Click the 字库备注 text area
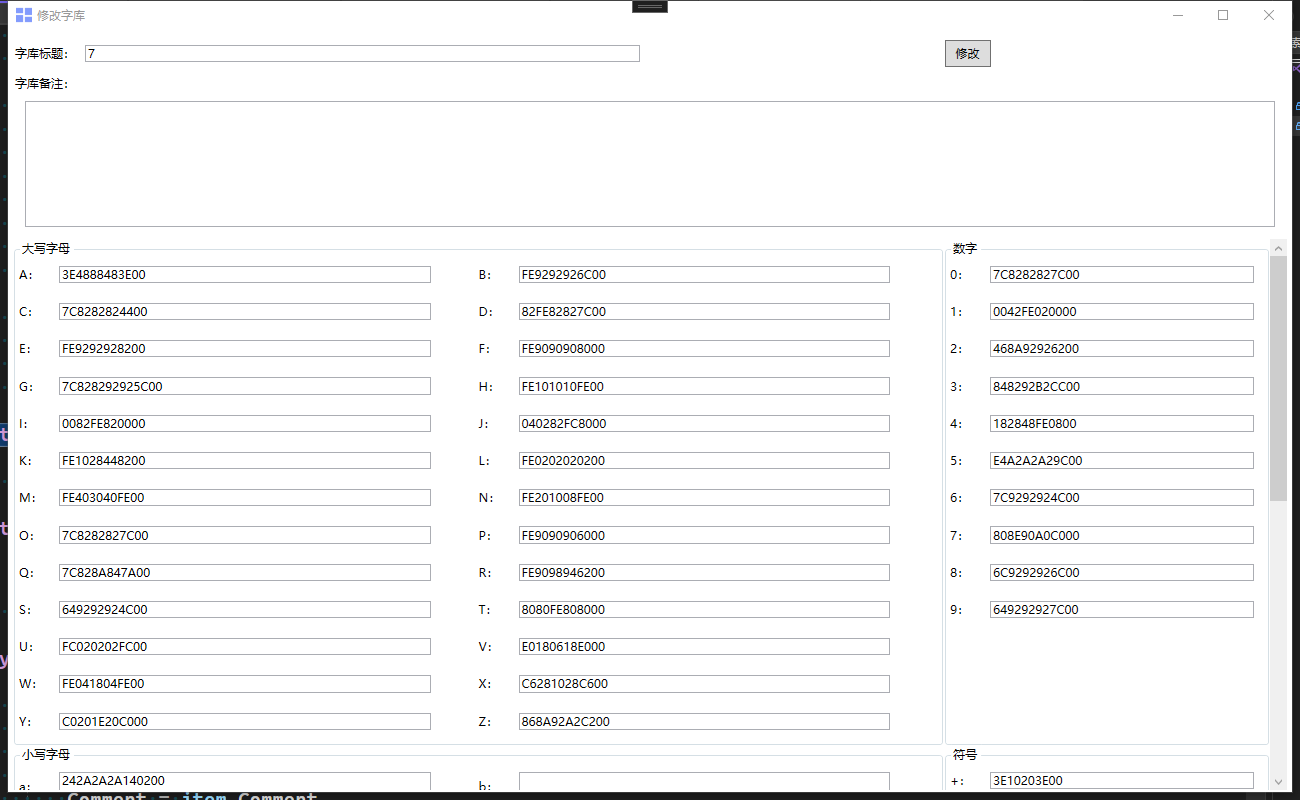The image size is (1300, 800). coord(650,164)
